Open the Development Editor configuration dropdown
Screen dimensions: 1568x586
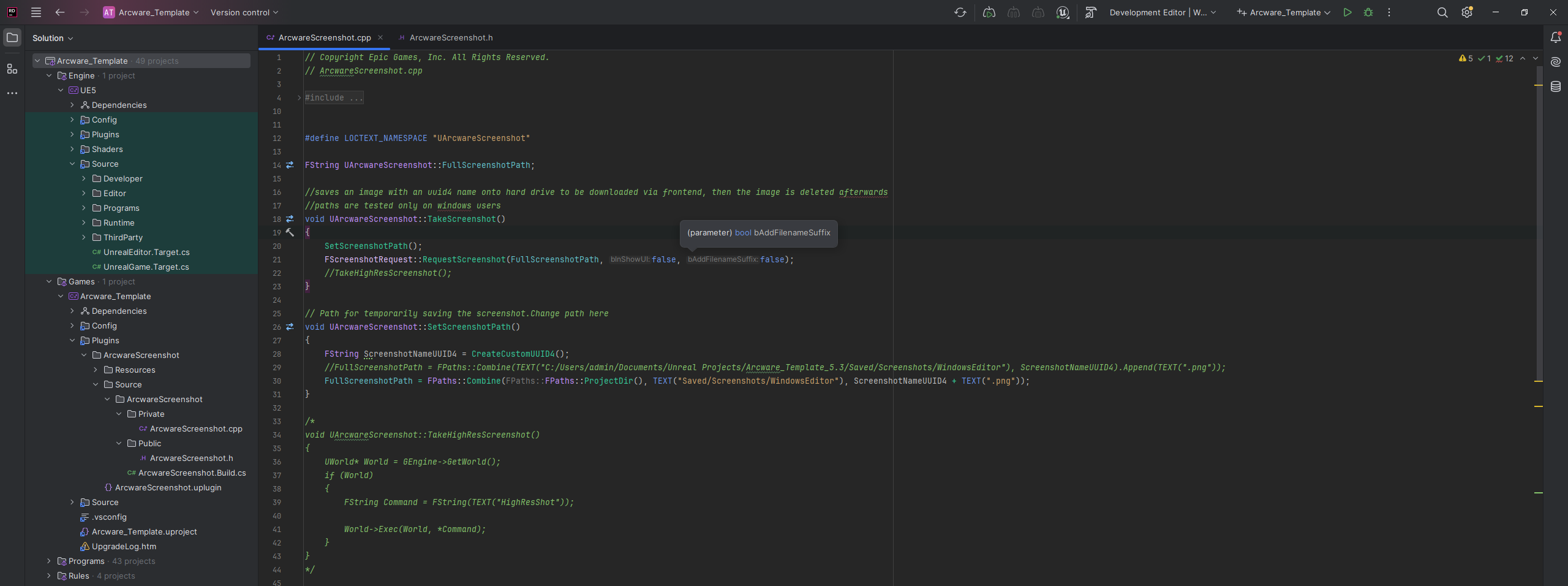(1162, 12)
